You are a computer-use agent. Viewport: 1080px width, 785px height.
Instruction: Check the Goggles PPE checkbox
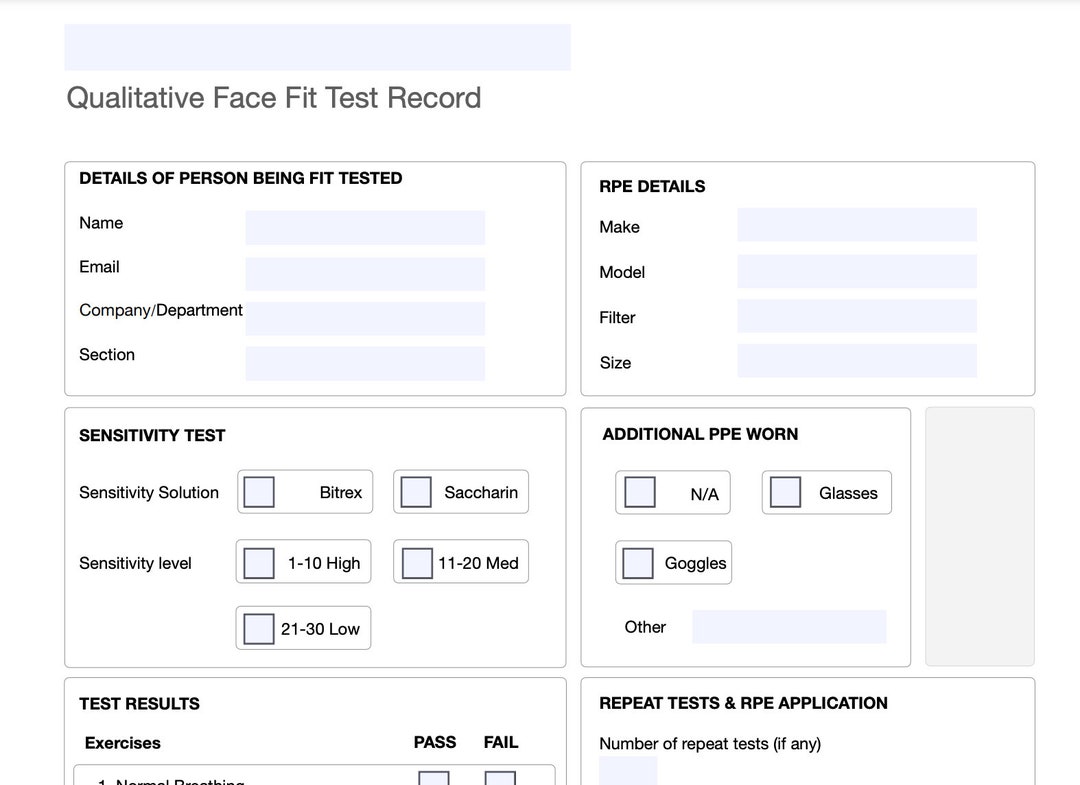coord(637,562)
